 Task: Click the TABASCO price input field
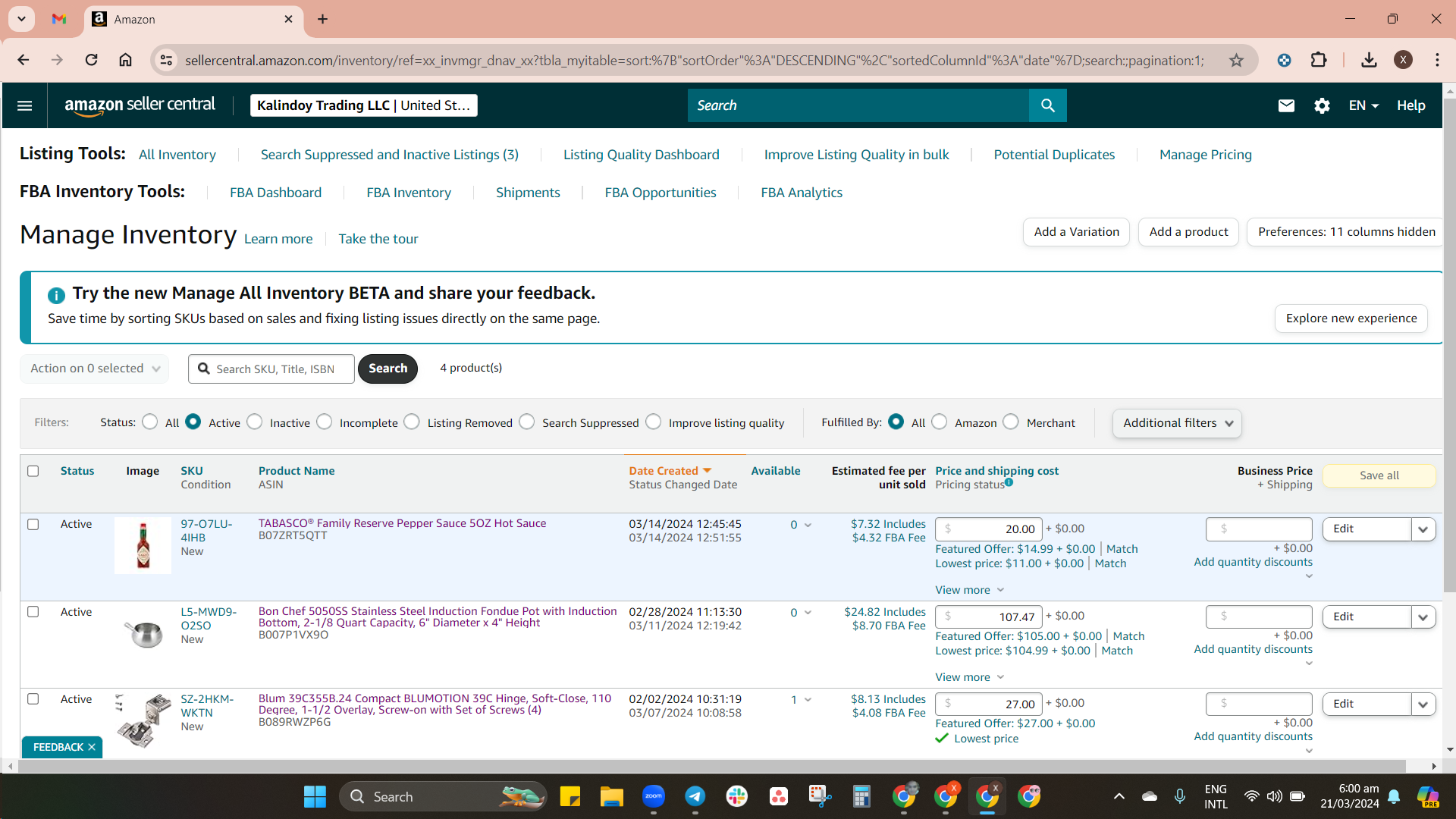(x=989, y=529)
